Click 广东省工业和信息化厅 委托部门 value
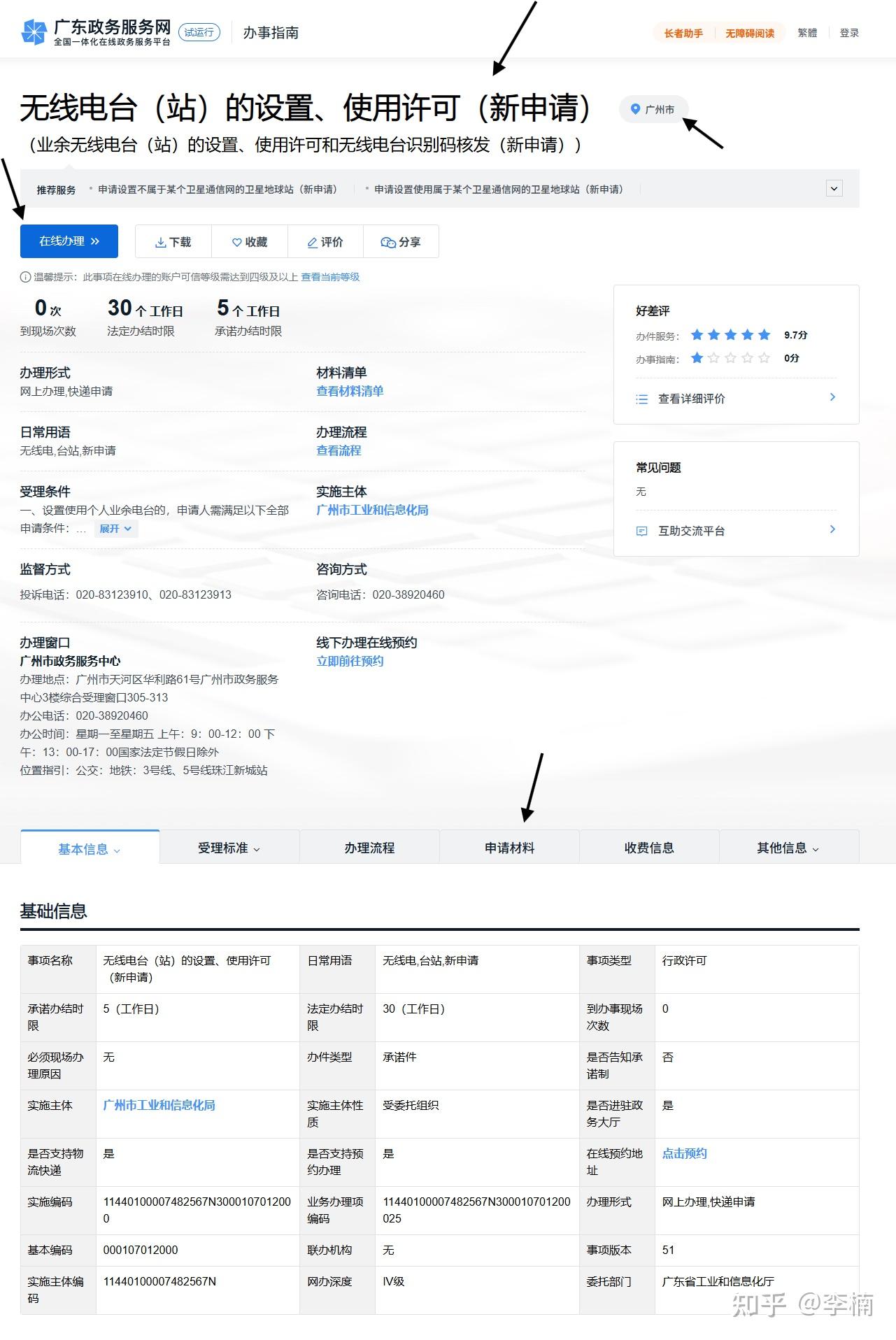This screenshot has width=896, height=1340. click(718, 1281)
